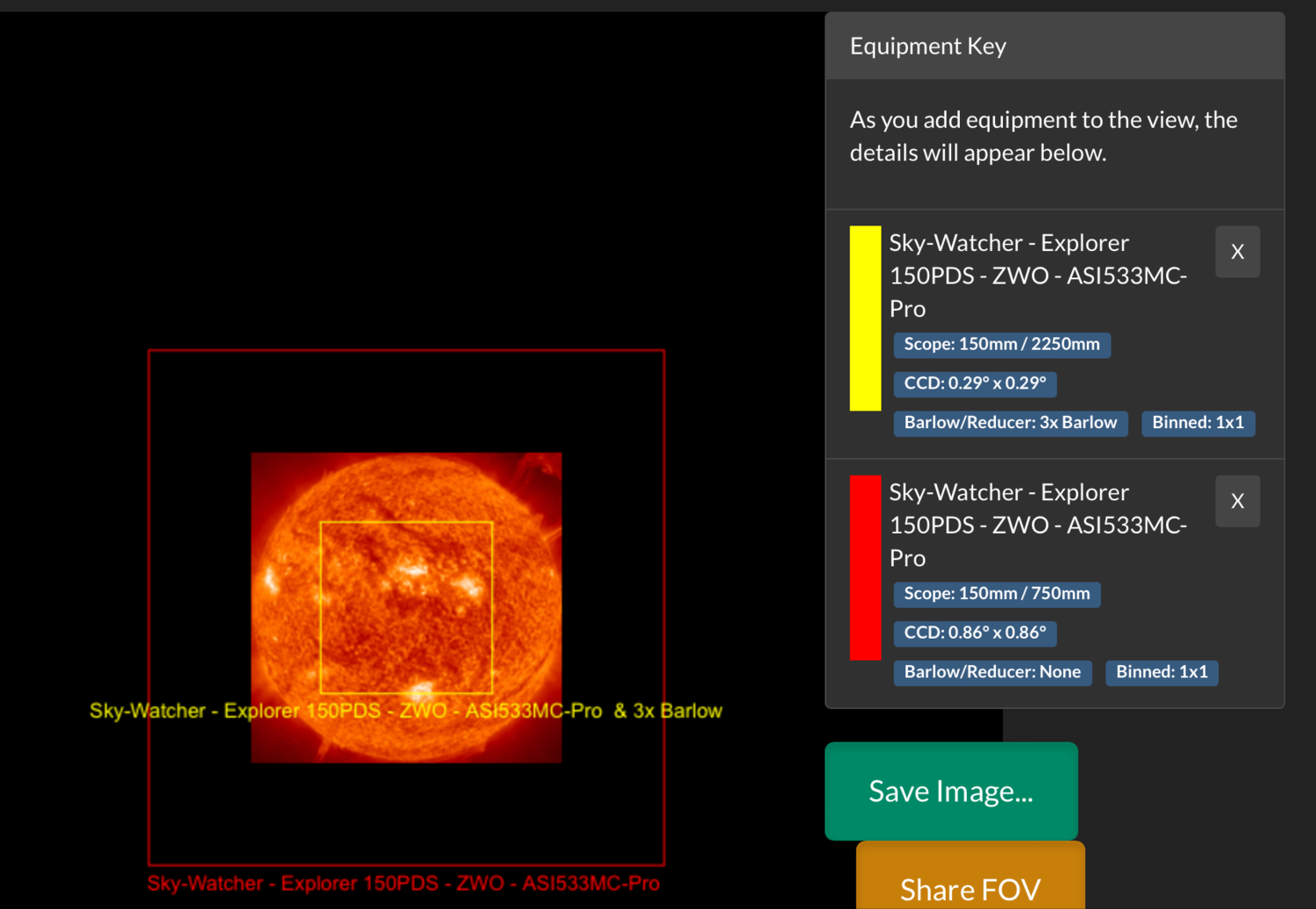Click the CCD: 0.86° x 0.86° tag
The width and height of the screenshot is (1316, 909).
tap(975, 633)
